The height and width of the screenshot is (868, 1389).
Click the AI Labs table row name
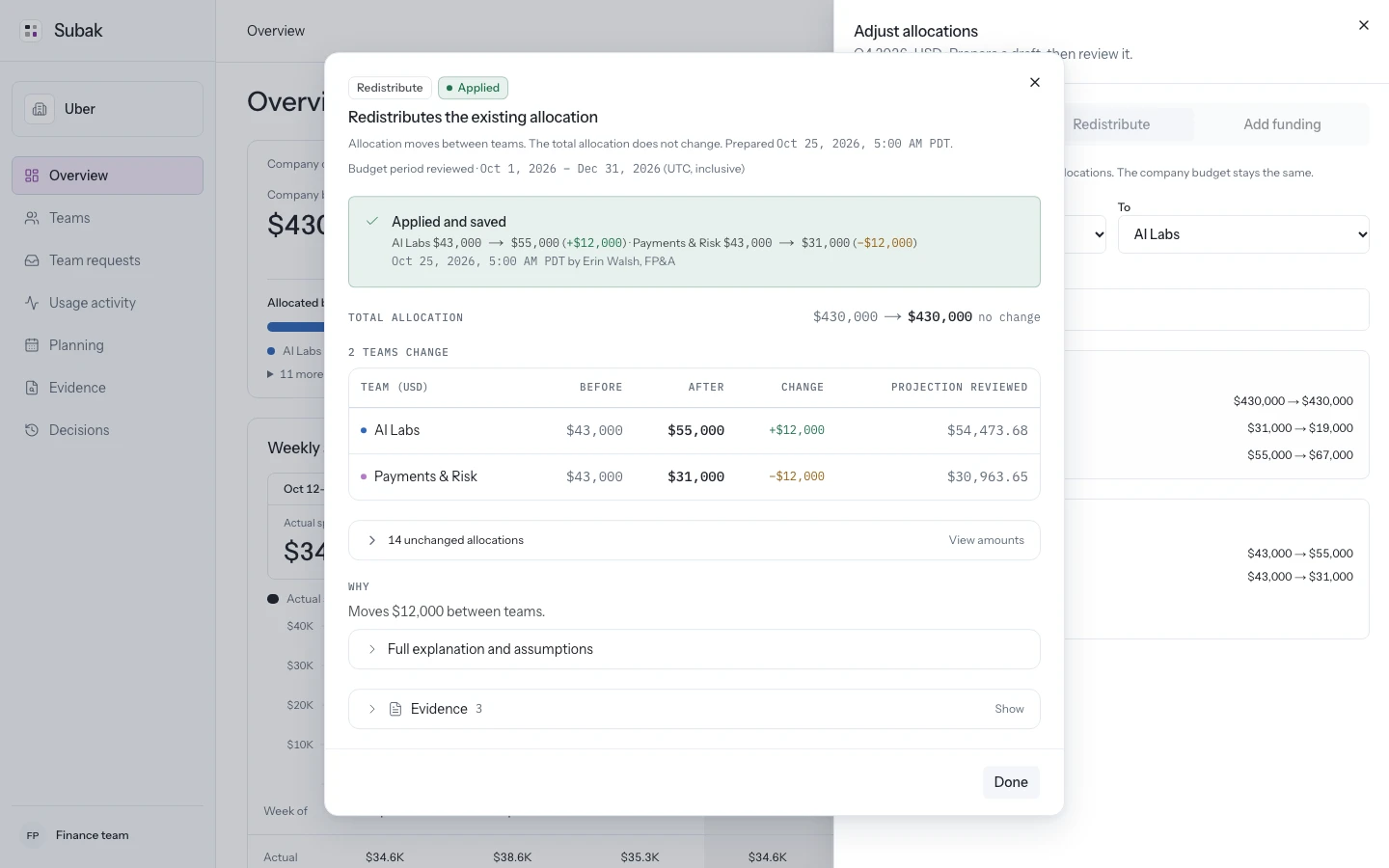pyautogui.click(x=396, y=430)
